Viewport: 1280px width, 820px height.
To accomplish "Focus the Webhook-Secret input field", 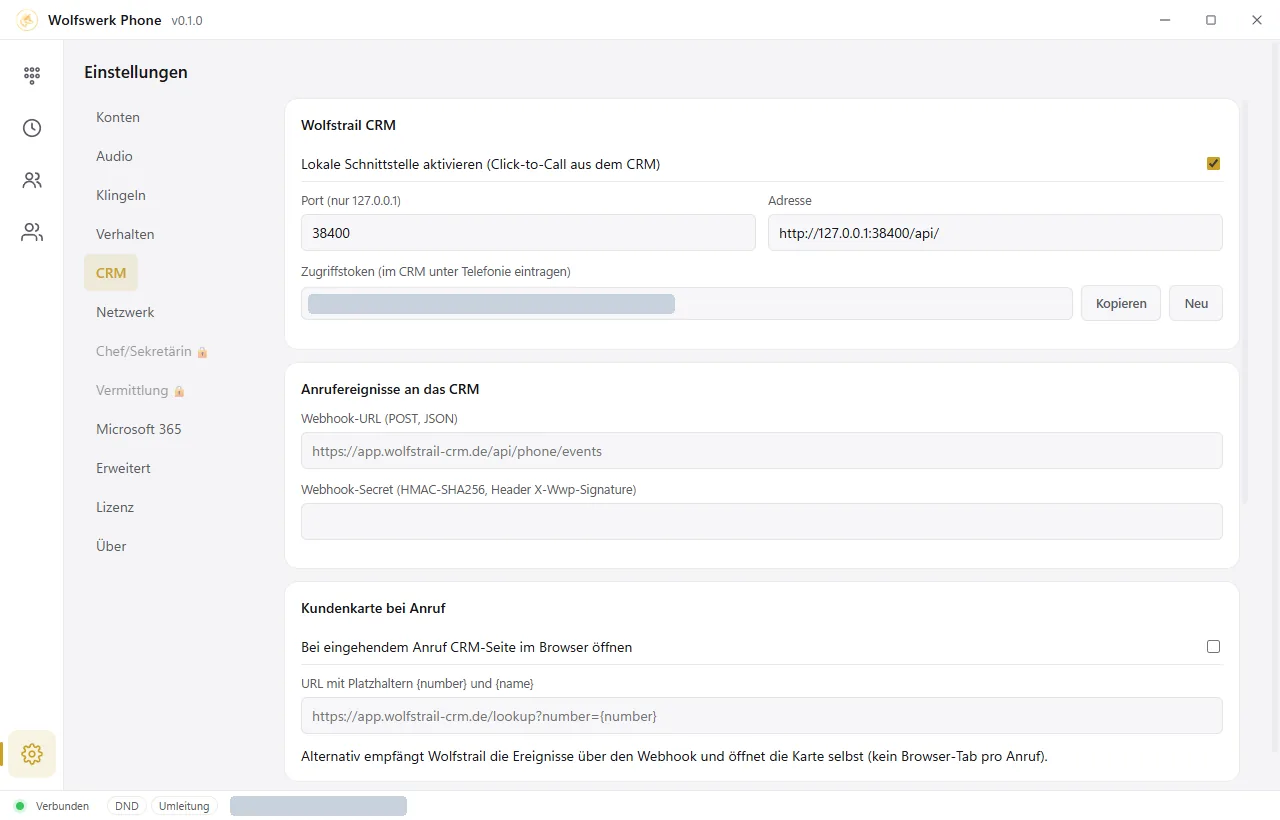I will (762, 521).
